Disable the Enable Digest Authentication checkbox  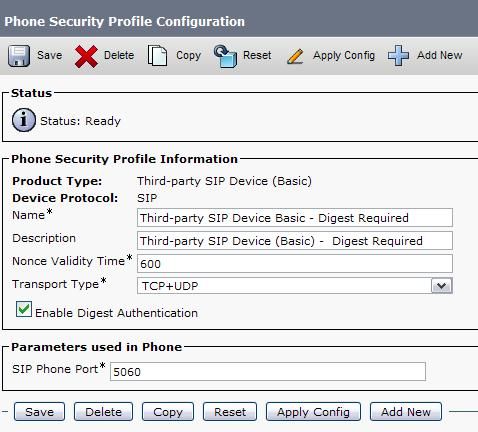[24, 309]
